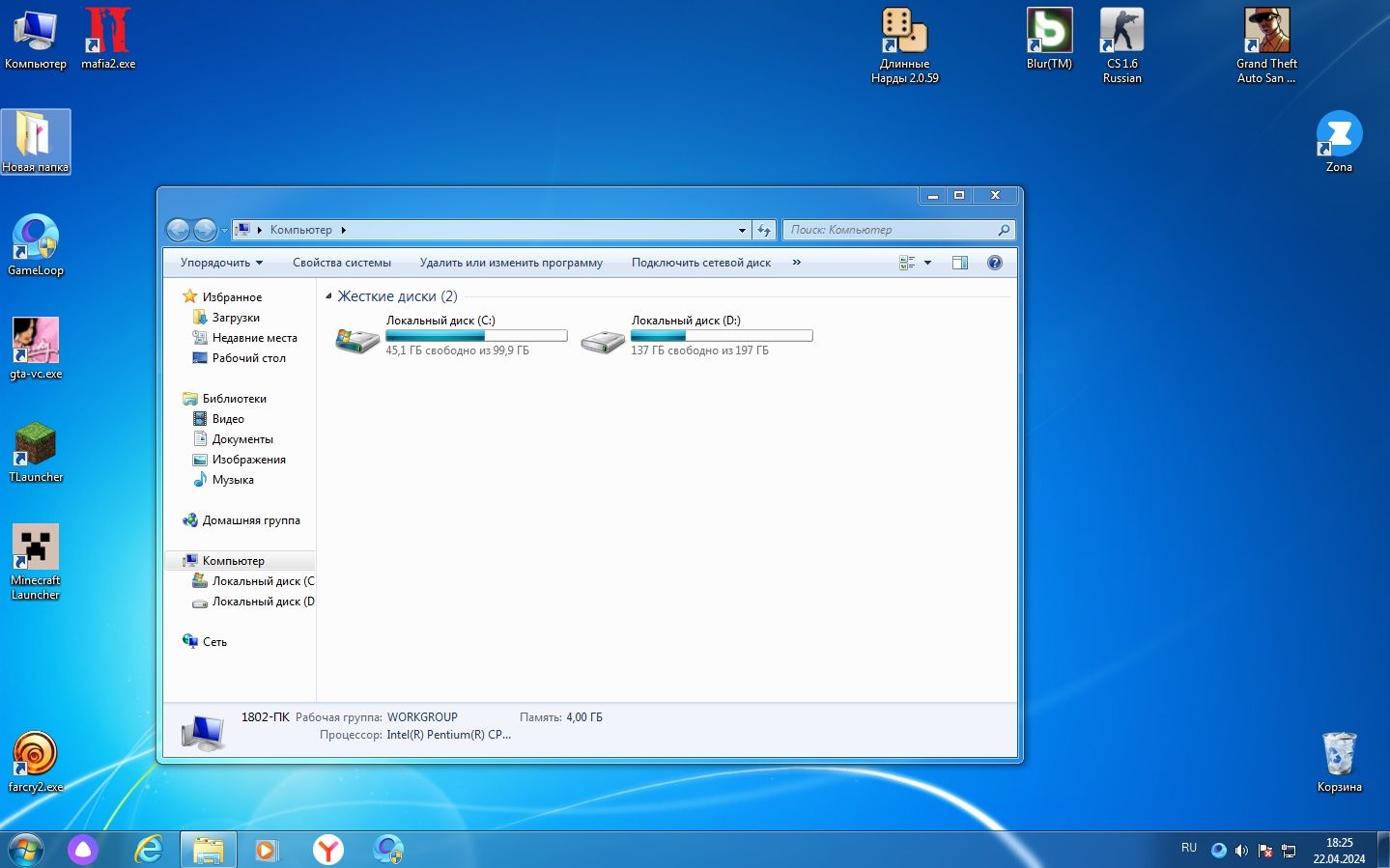Click the D: drive usage bar
The width and height of the screenshot is (1390, 868).
(722, 336)
